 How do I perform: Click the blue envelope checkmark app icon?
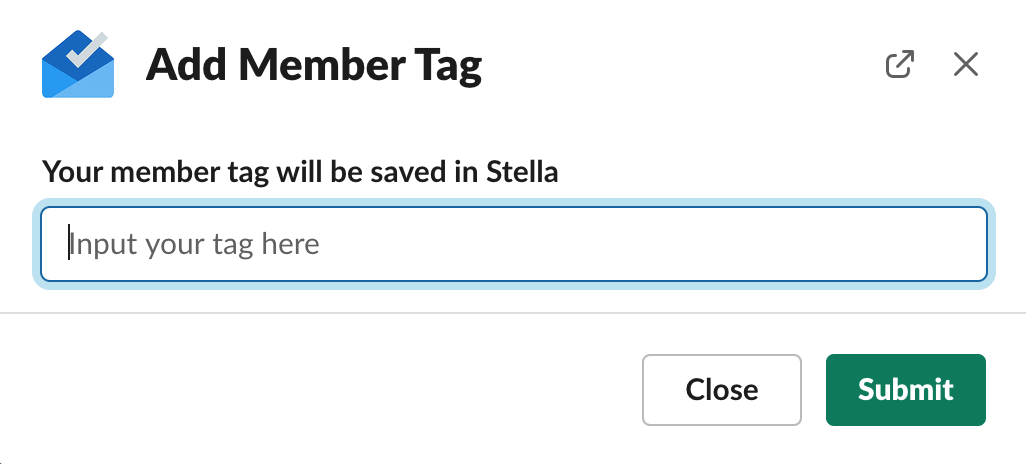[x=78, y=64]
